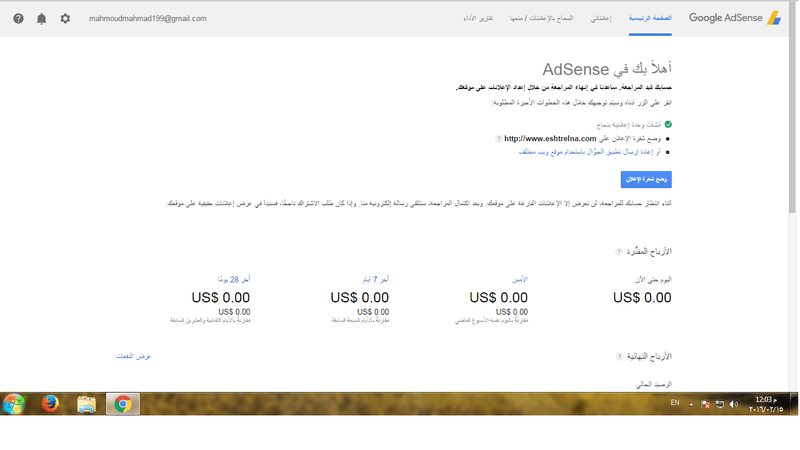Click the volume speaker tray icon

734,404
